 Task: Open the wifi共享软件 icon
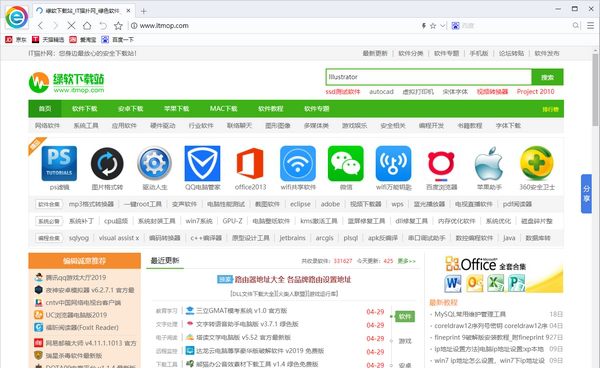298,163
